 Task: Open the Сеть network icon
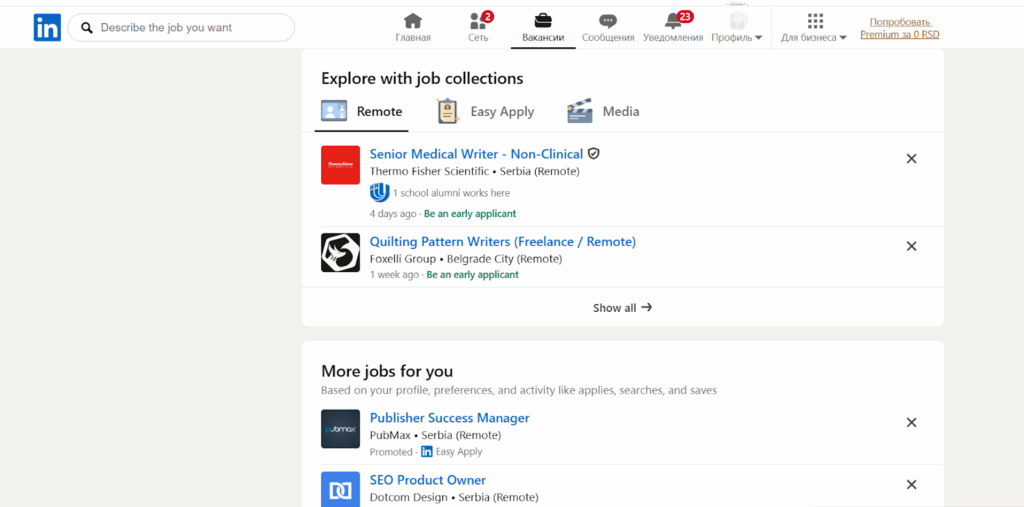coord(478,22)
